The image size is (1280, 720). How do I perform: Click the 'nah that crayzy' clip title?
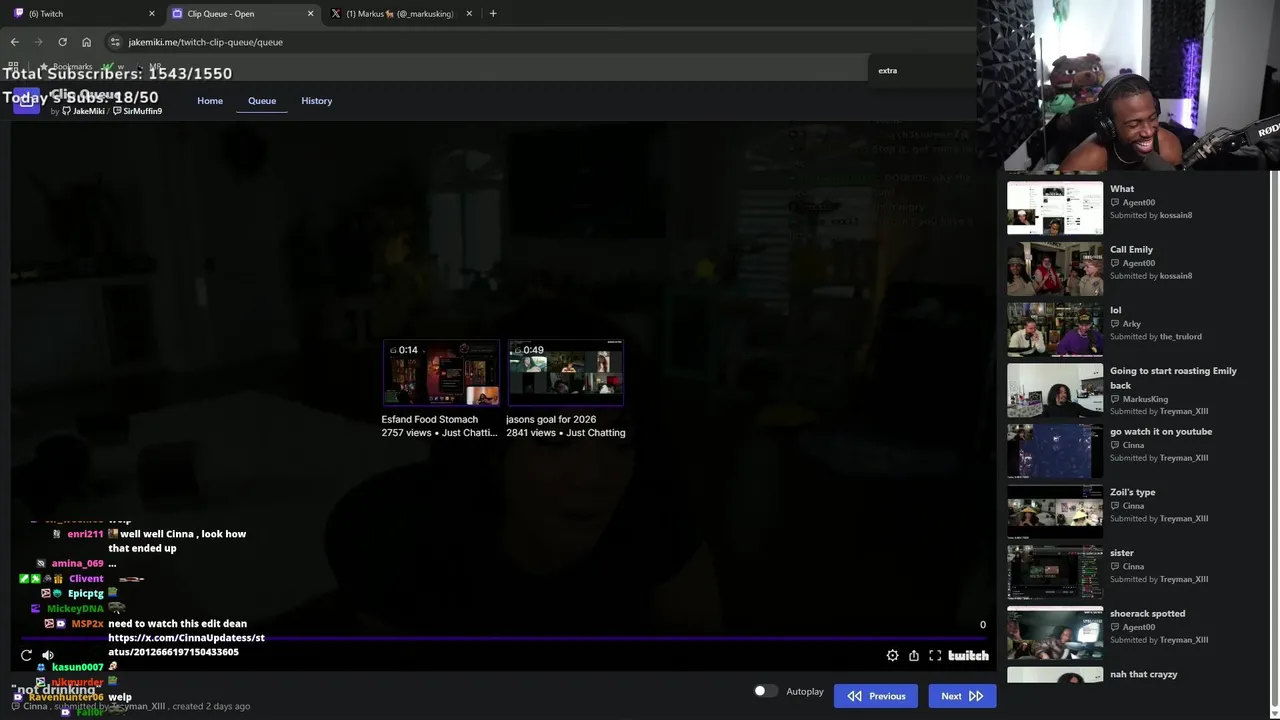[1143, 675]
